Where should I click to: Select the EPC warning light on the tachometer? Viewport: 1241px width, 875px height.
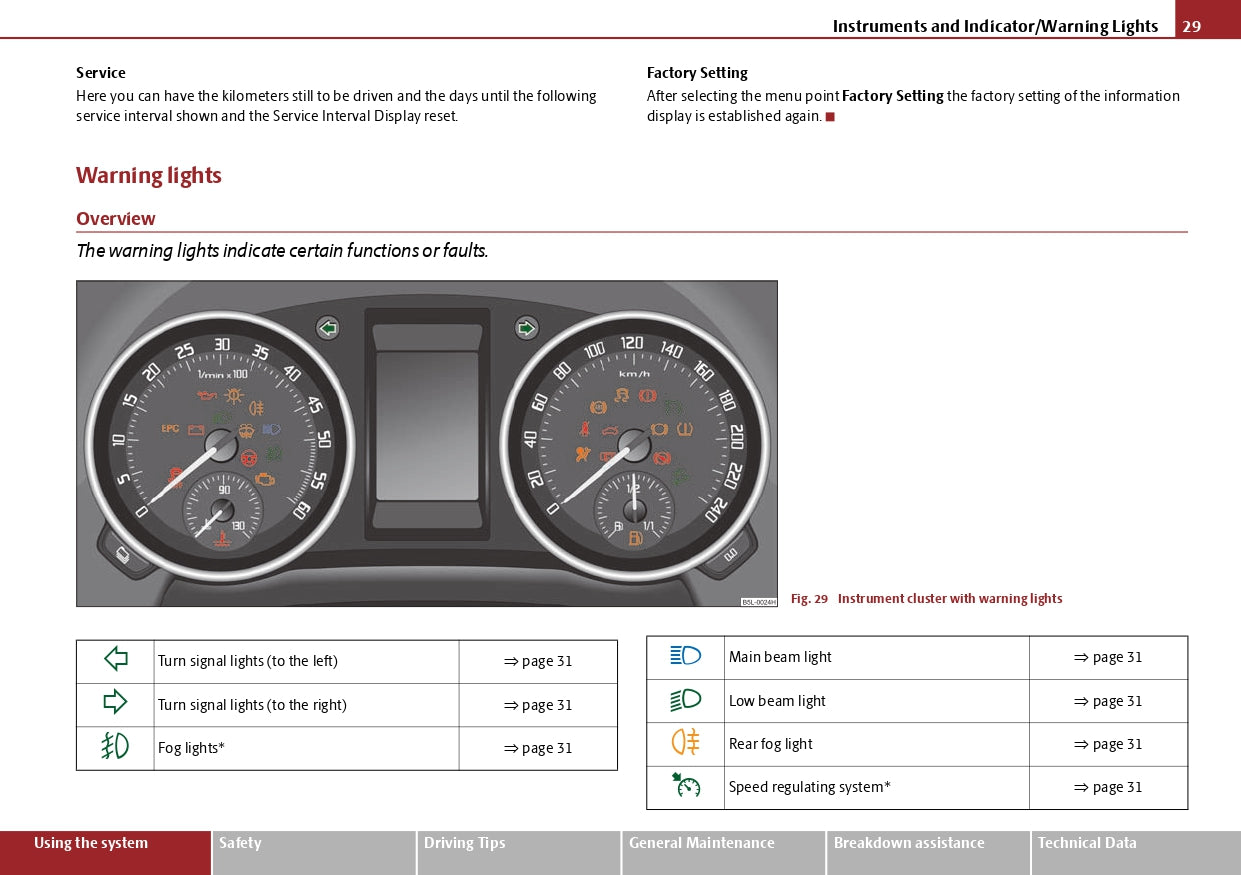pyautogui.click(x=171, y=428)
